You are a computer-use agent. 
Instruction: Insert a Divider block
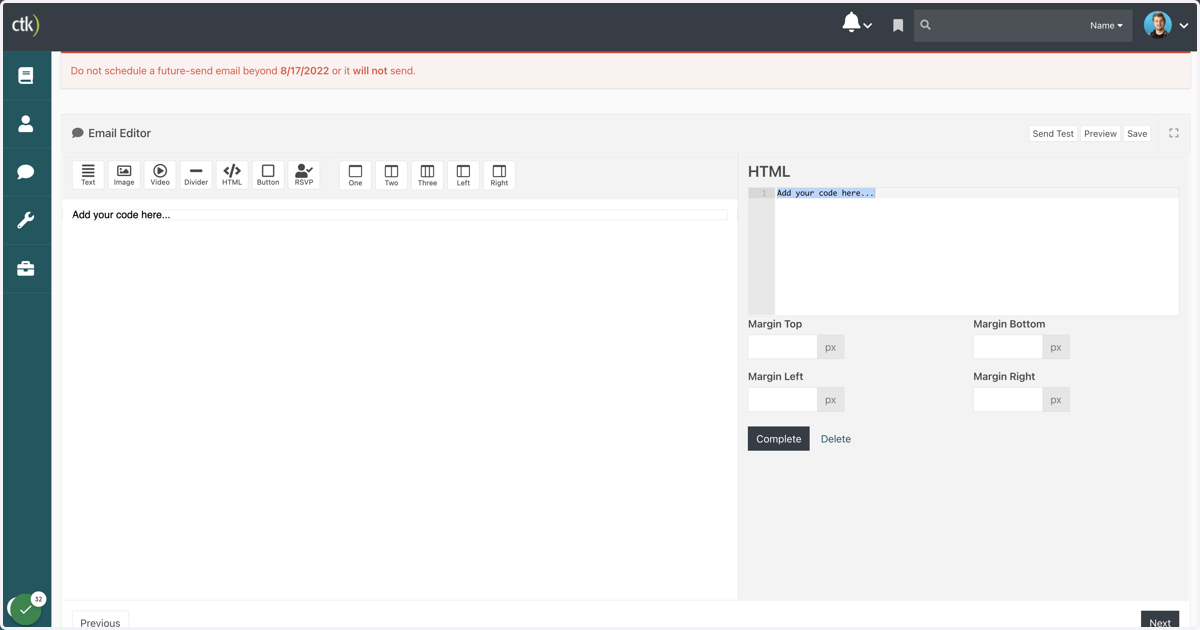[196, 175]
